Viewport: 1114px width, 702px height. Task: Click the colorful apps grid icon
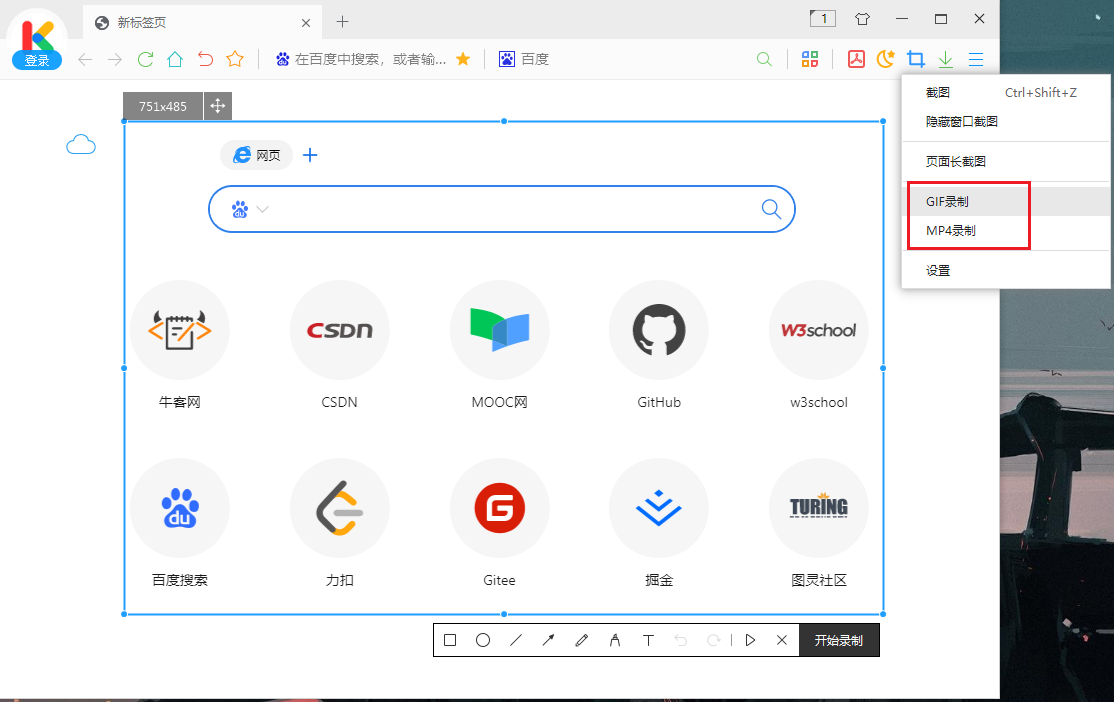click(810, 59)
